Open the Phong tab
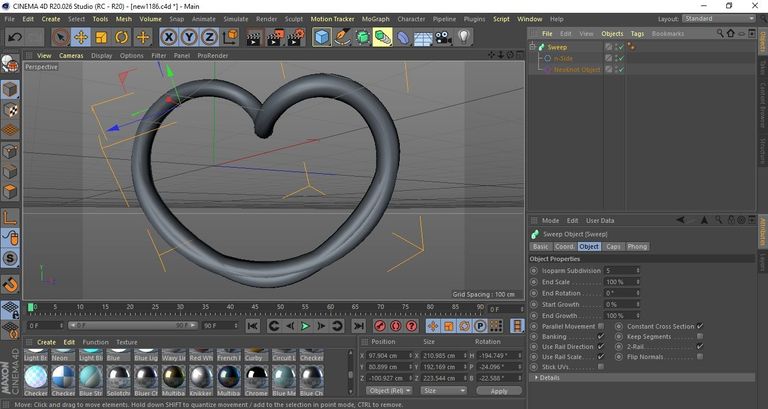 637,247
